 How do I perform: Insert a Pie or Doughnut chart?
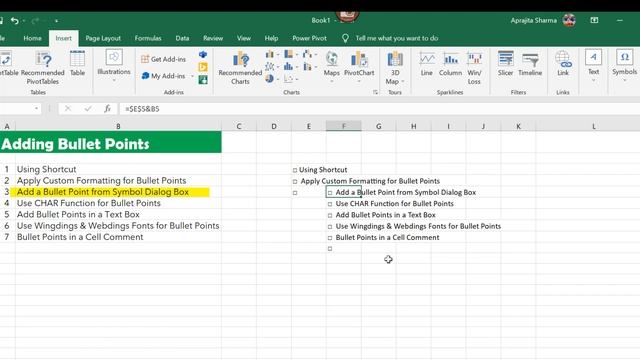click(x=272, y=78)
